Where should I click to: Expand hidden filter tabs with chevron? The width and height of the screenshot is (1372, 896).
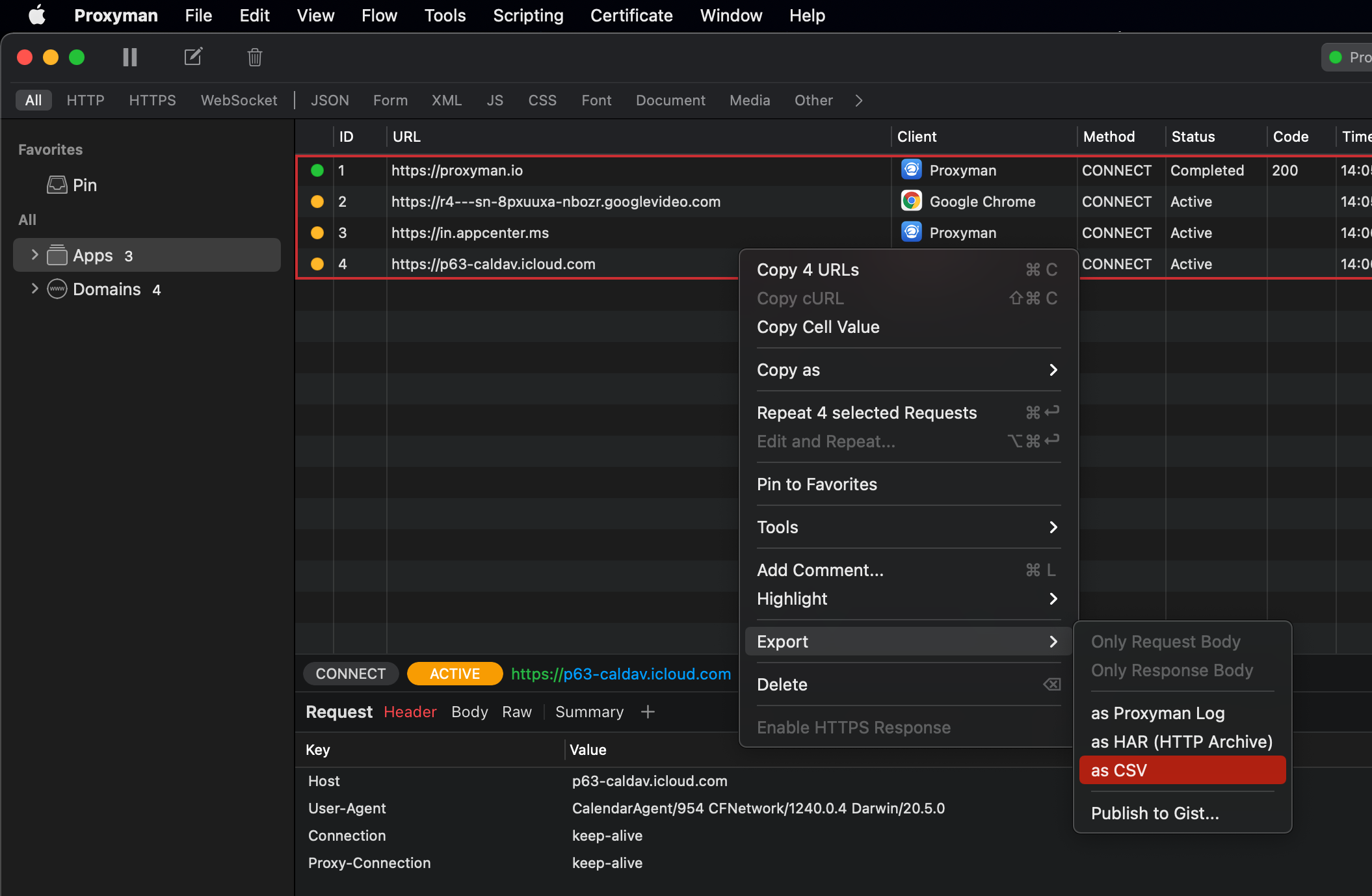click(858, 101)
